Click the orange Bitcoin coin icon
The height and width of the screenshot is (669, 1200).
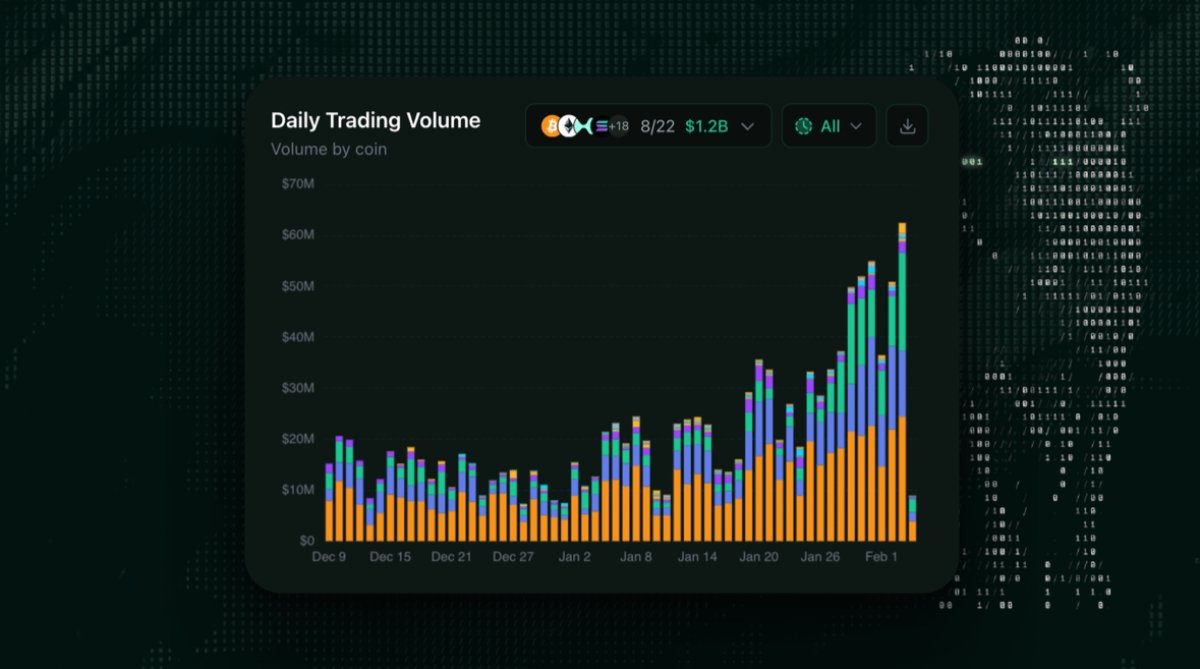[551, 126]
